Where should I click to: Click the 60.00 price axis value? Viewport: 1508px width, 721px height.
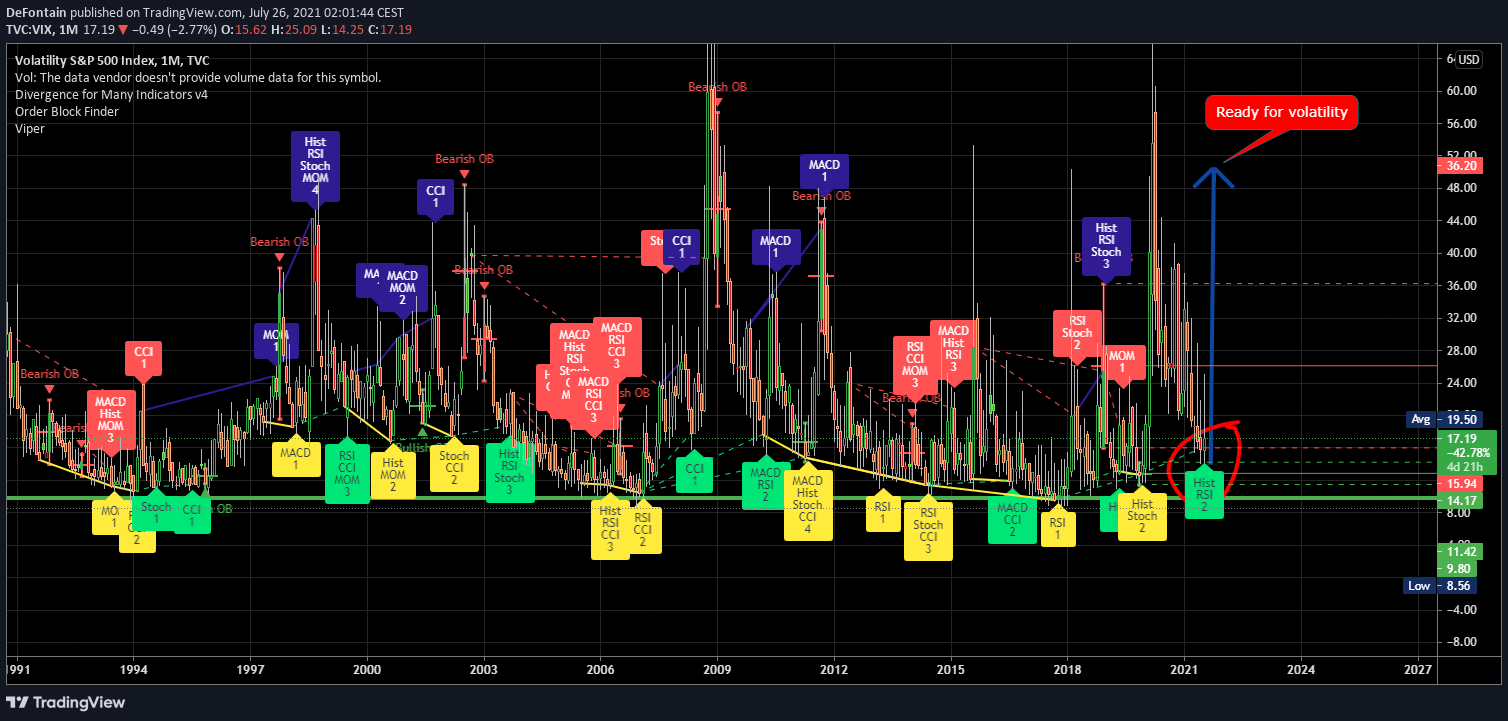point(1461,91)
